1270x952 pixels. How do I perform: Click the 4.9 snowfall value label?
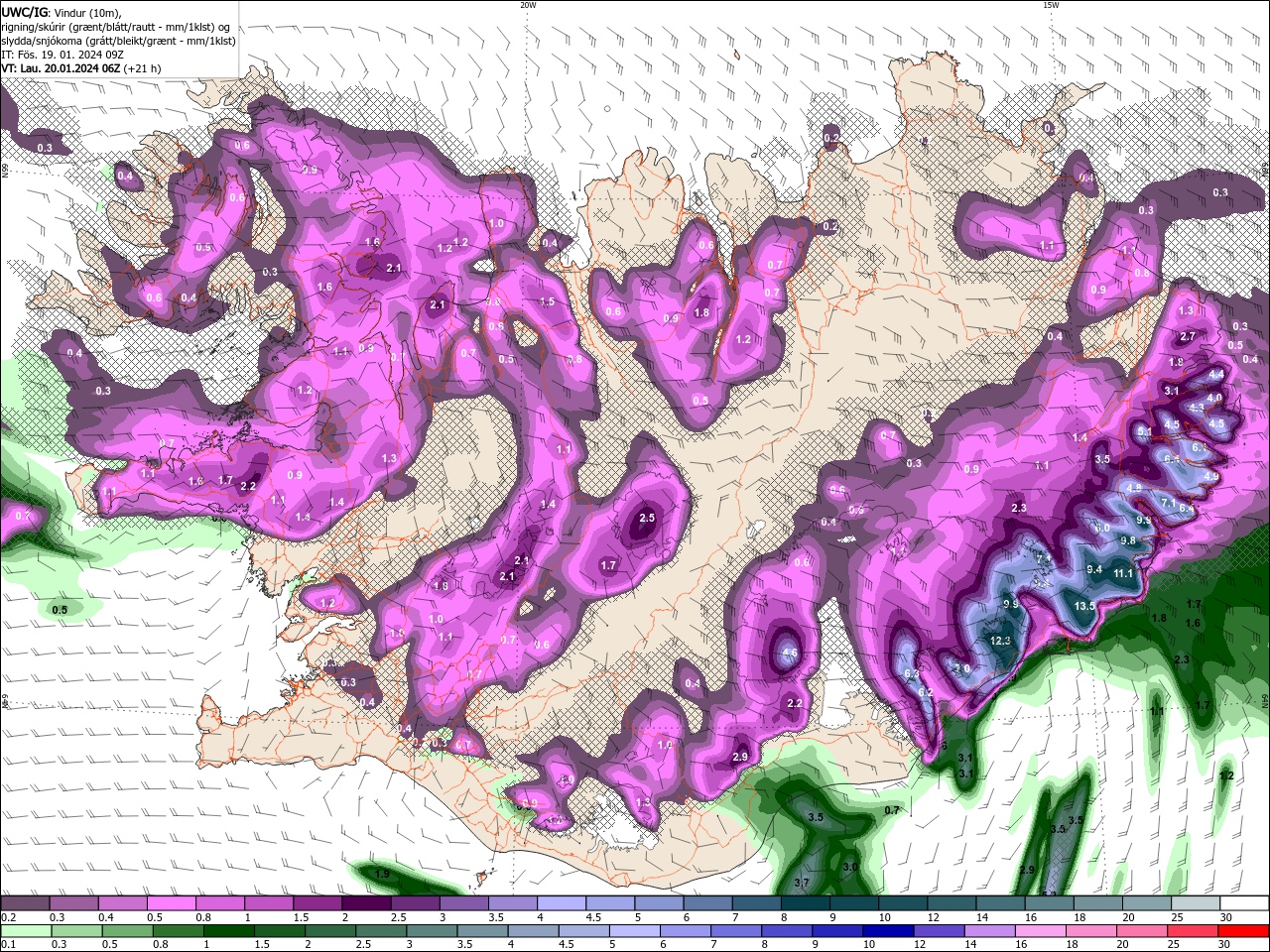coord(1210,477)
